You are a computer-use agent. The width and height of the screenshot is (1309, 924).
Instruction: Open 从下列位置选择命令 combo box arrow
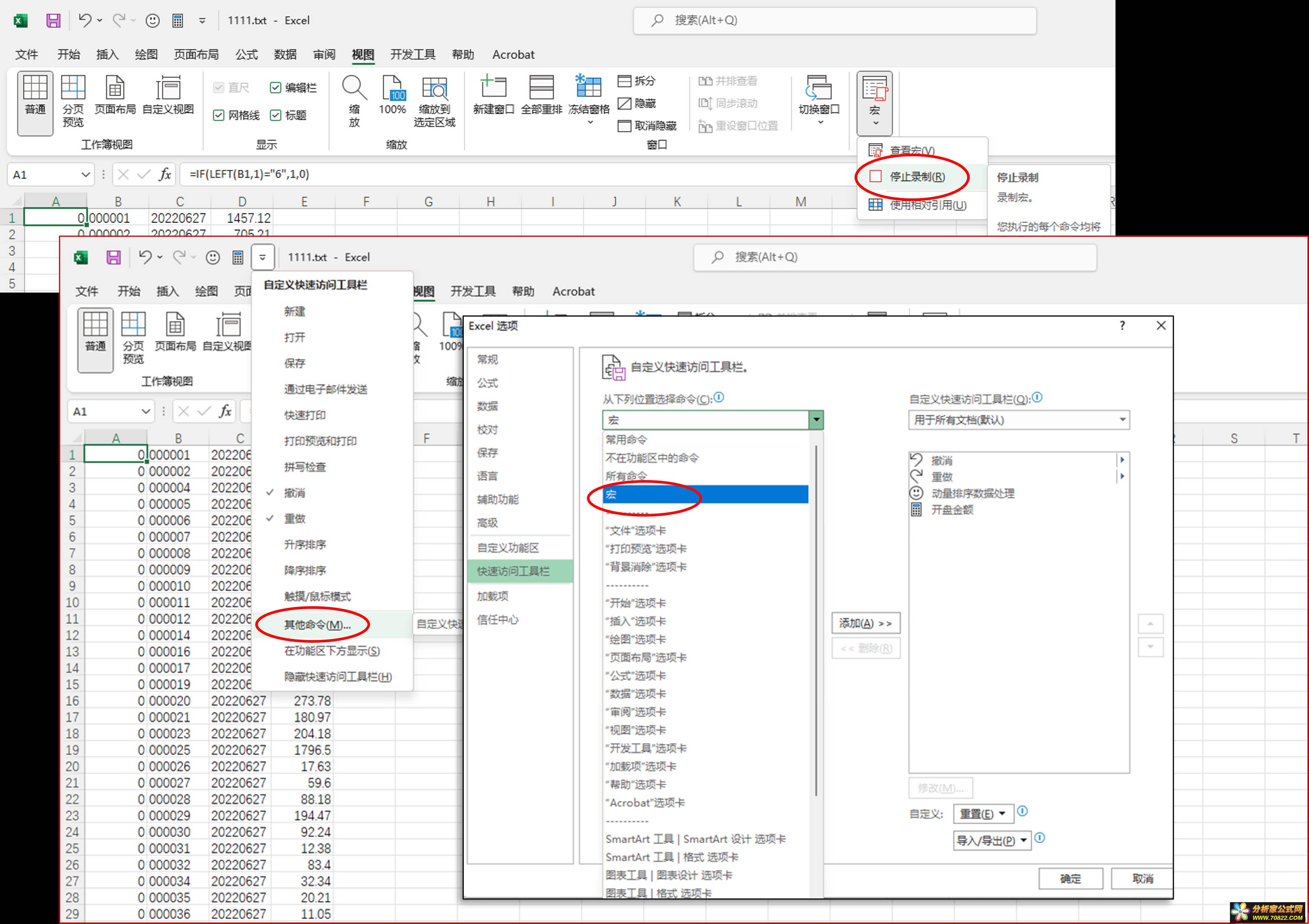[816, 420]
